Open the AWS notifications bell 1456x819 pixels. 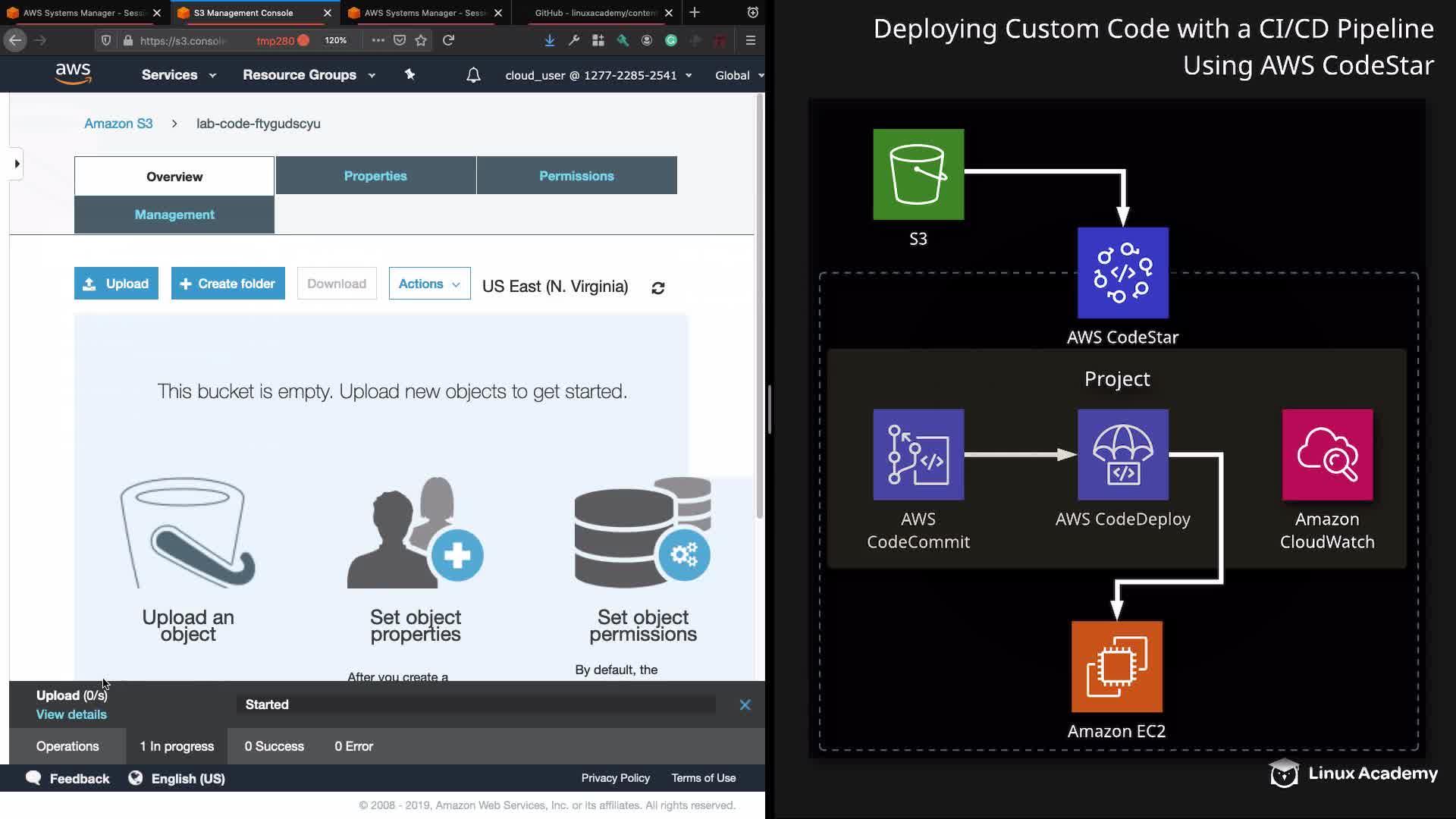point(473,75)
